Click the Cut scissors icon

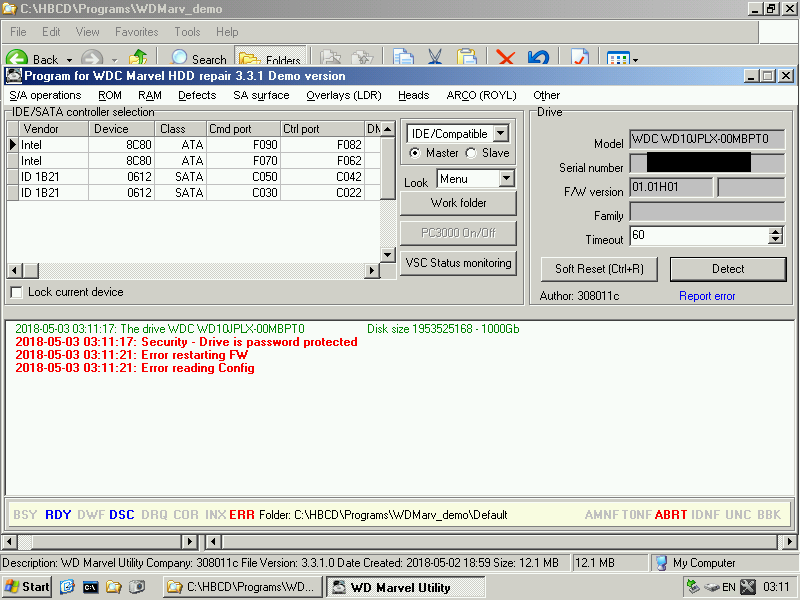point(435,58)
